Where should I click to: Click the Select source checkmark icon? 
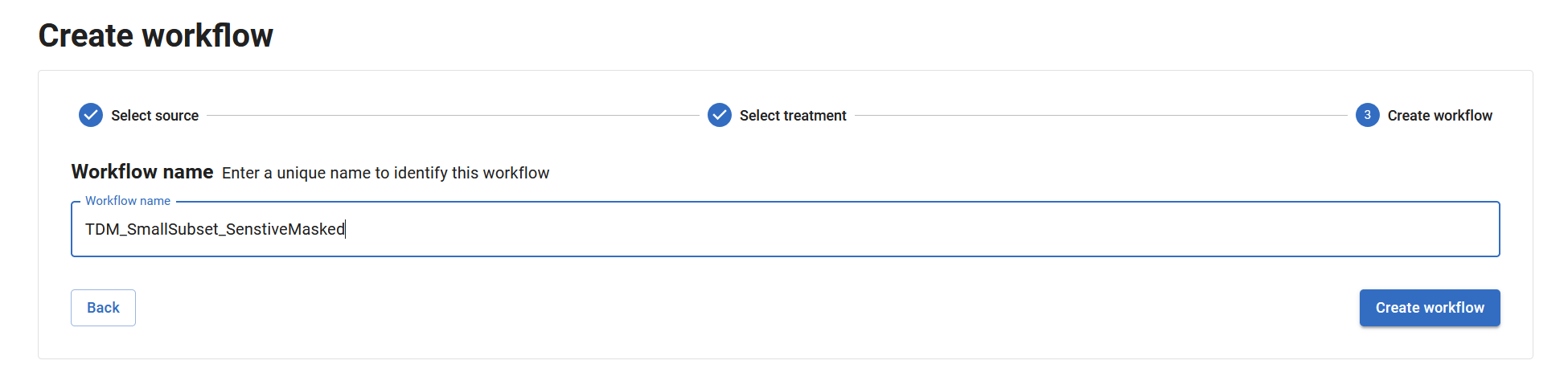coord(91,115)
